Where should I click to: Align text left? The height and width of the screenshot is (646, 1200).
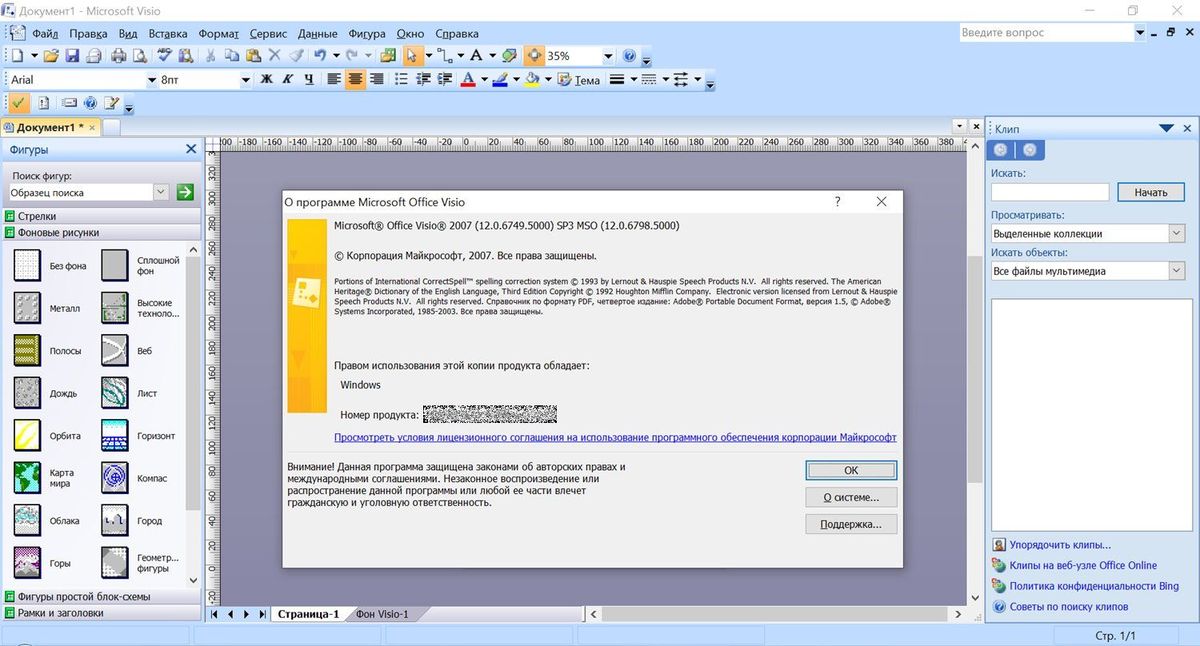[334, 79]
